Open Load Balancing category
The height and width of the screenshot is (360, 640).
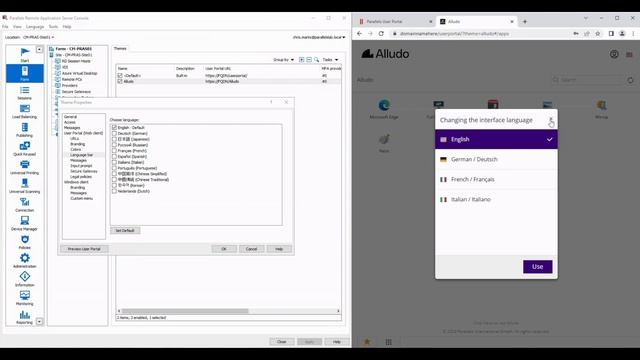(24, 111)
